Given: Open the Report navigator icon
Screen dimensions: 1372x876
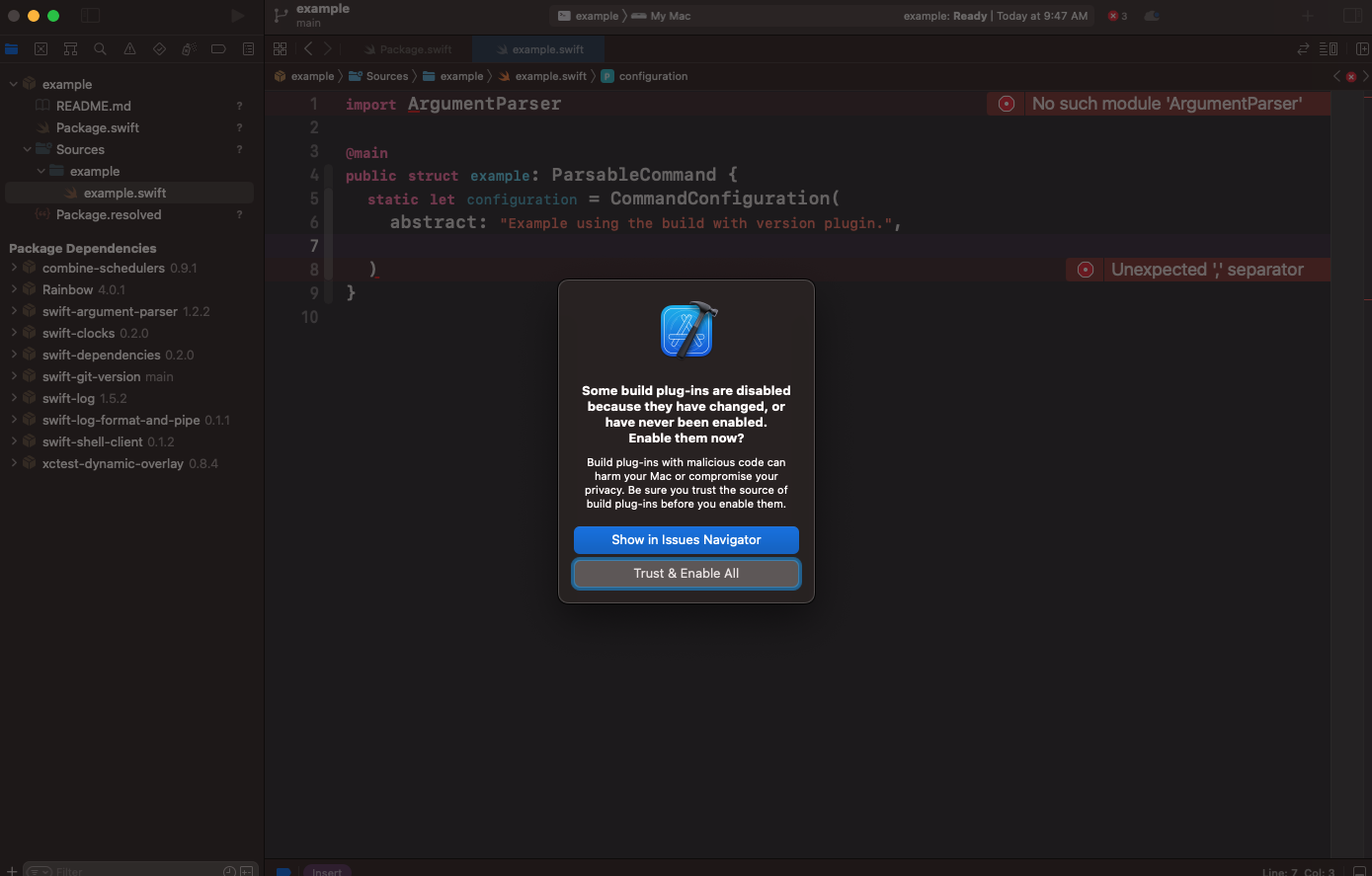Looking at the screenshot, I should tap(248, 49).
